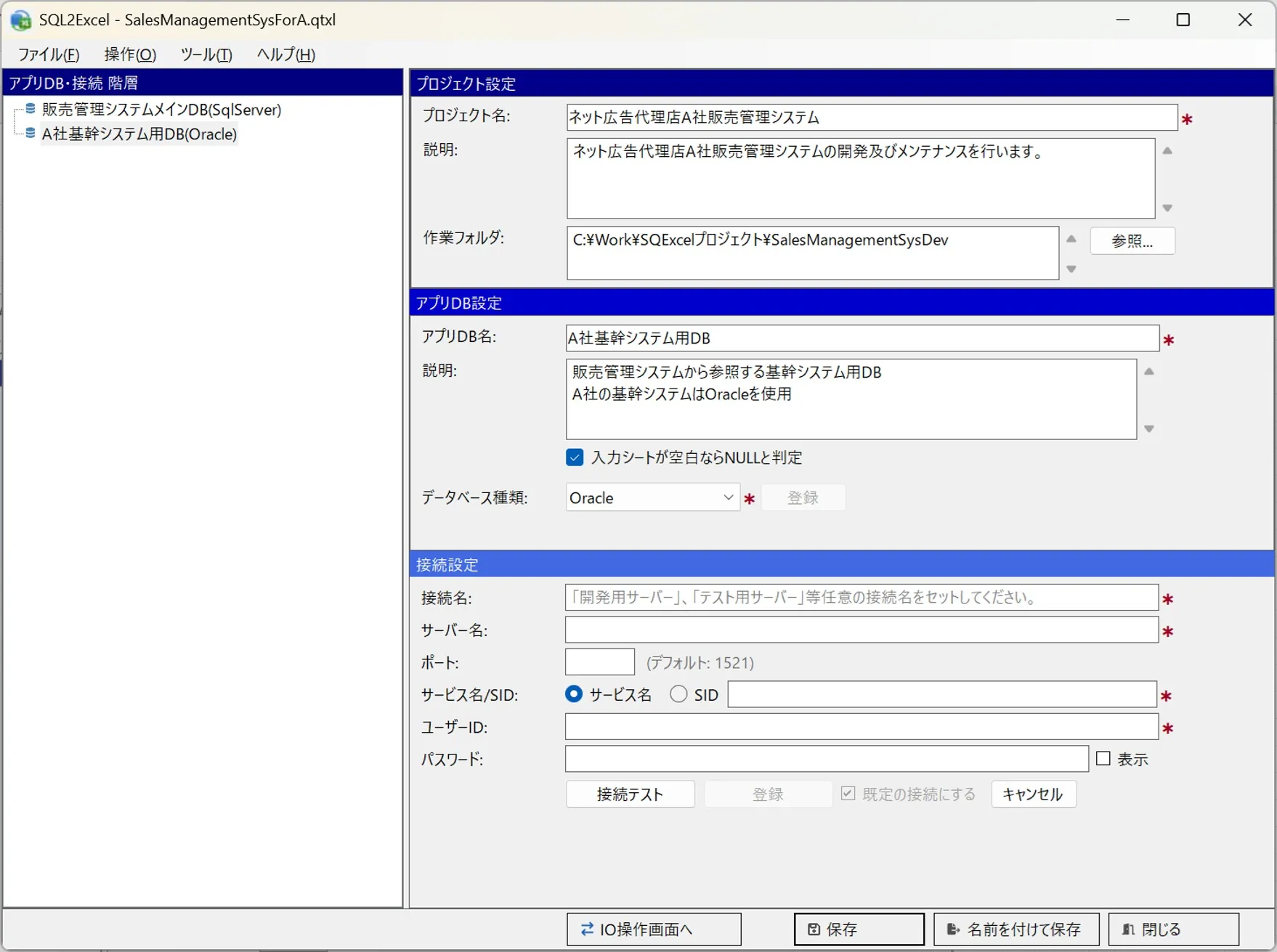Click the service name/SID value field

(x=942, y=694)
